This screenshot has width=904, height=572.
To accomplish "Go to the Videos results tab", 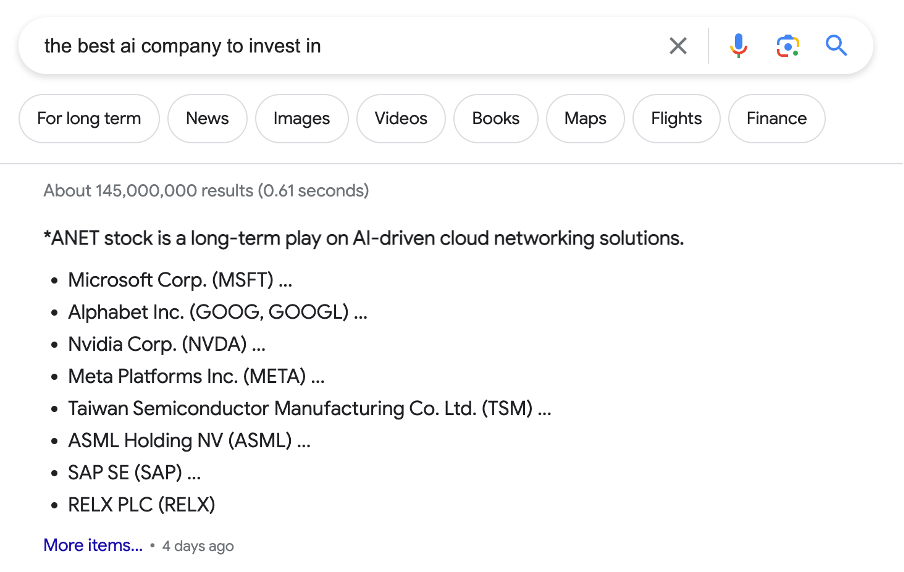I will tap(401, 118).
